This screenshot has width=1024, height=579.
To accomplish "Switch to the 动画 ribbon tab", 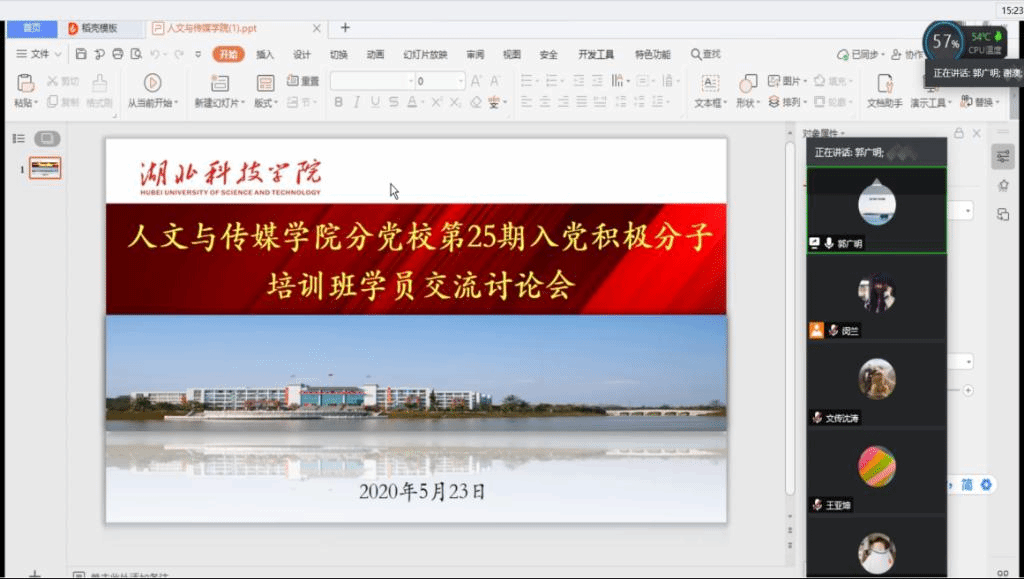I will click(376, 55).
